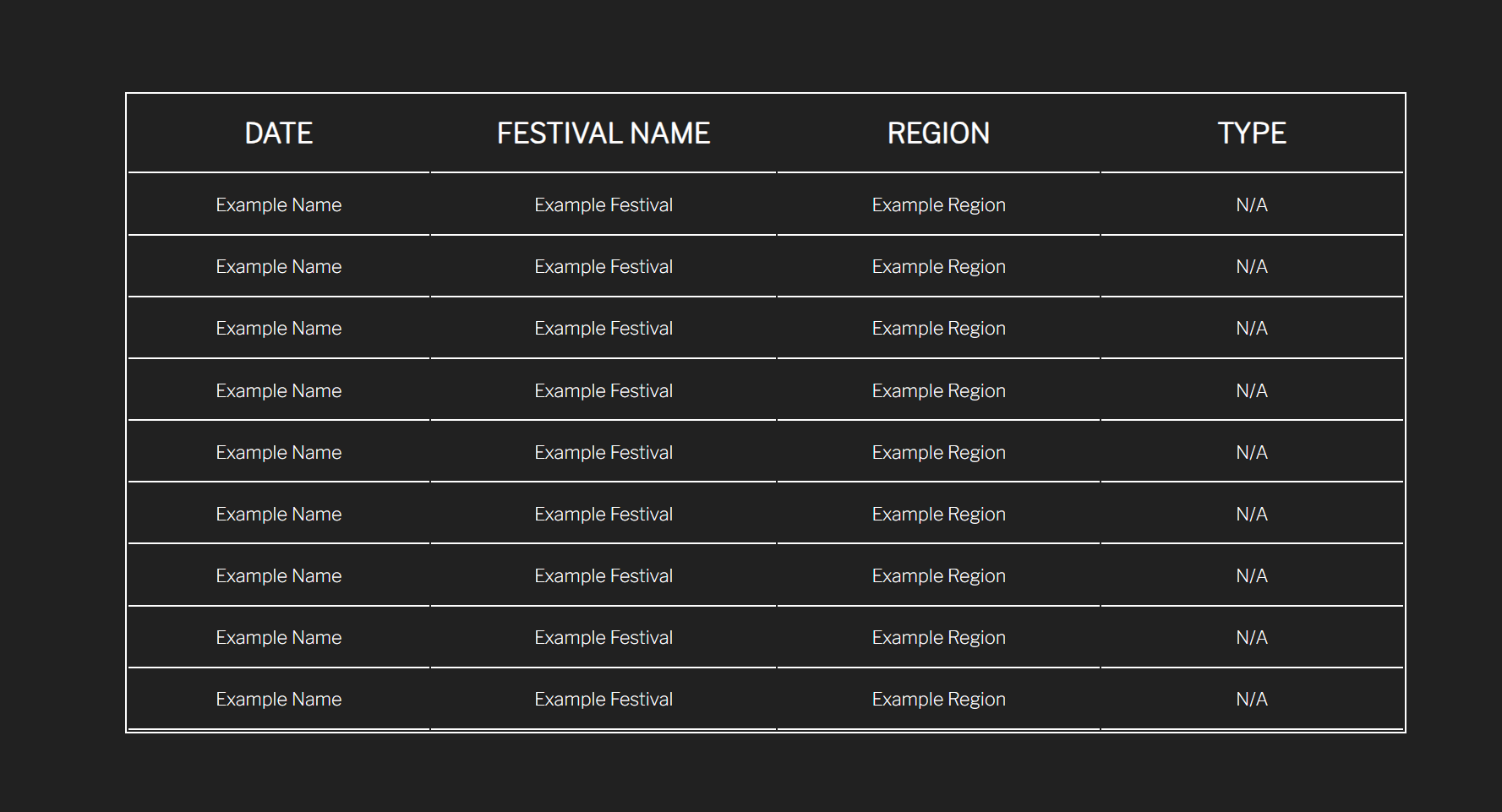Select Example Region in the first row
The width and height of the screenshot is (1502, 812).
tap(939, 205)
